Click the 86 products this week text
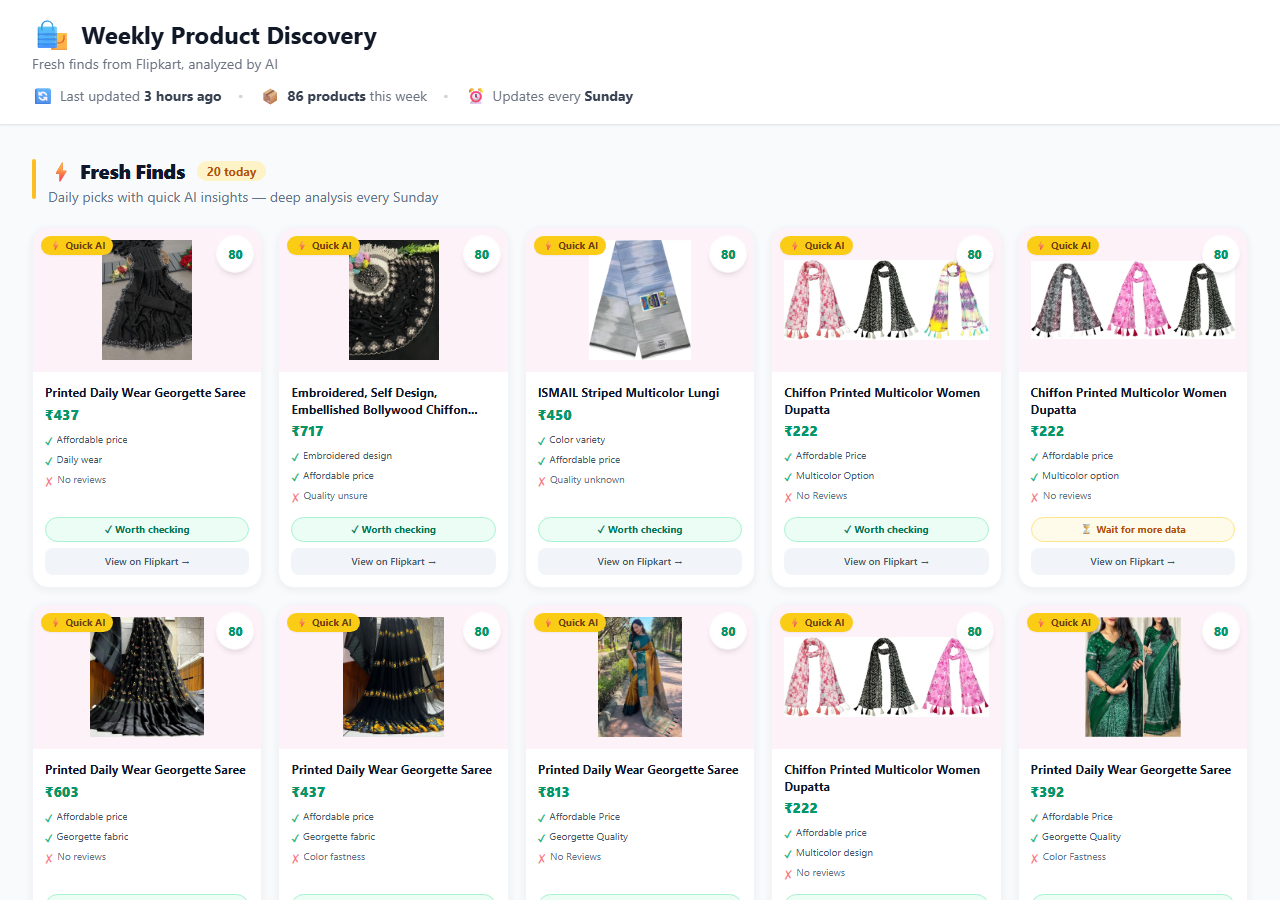 click(357, 96)
